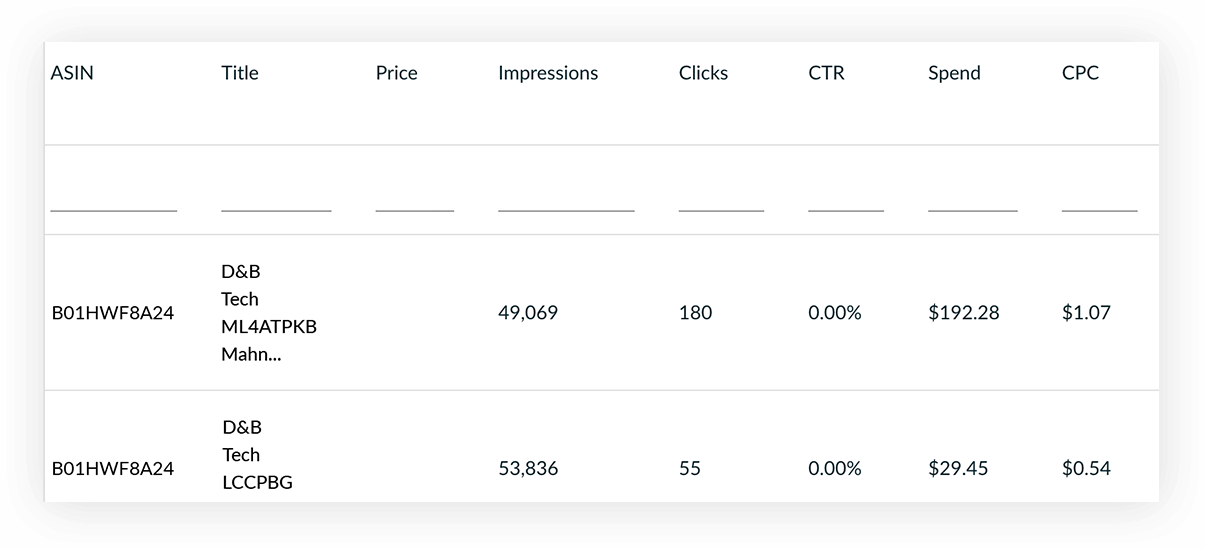The width and height of the screenshot is (1206, 550).
Task: Sort table by Impressions header
Action: tap(548, 73)
